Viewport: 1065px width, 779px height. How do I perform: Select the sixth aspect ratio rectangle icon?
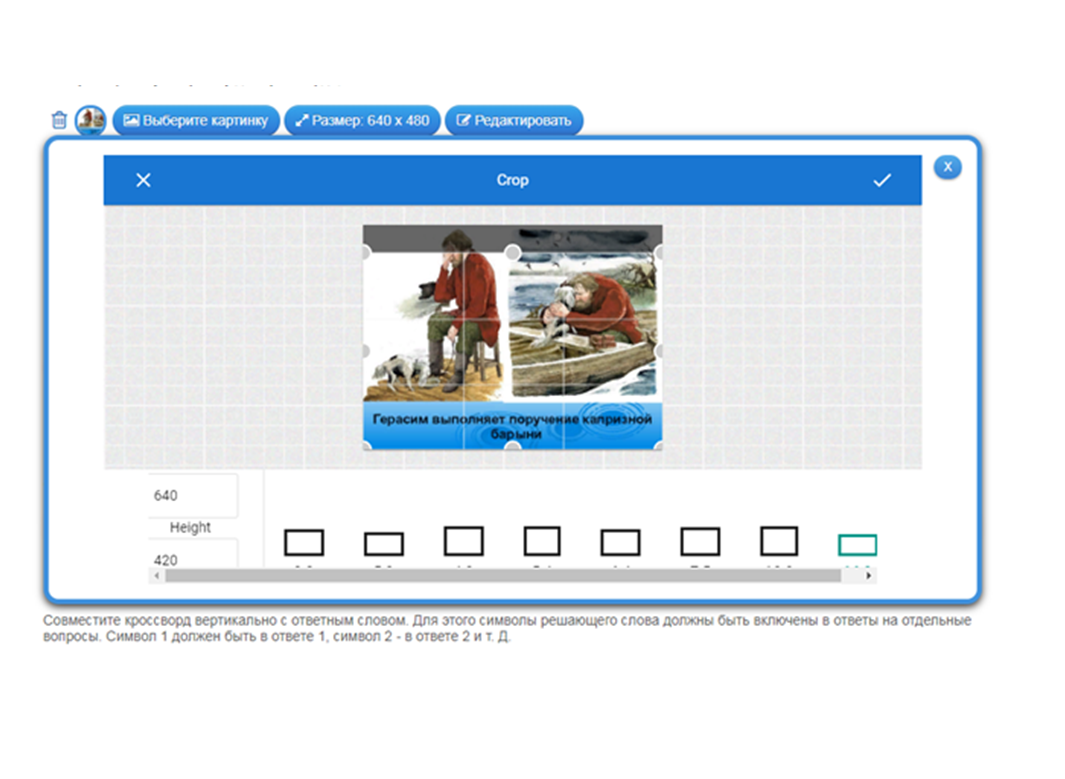(700, 542)
